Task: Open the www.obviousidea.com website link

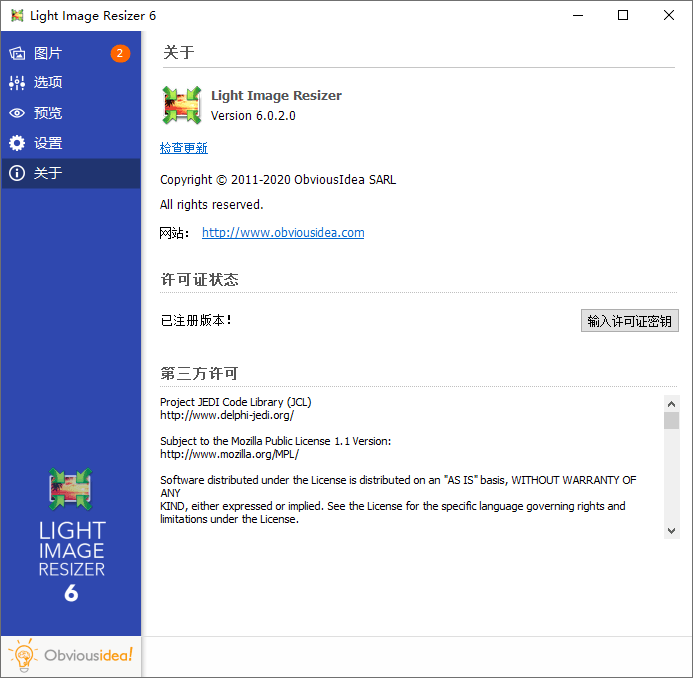Action: [283, 233]
